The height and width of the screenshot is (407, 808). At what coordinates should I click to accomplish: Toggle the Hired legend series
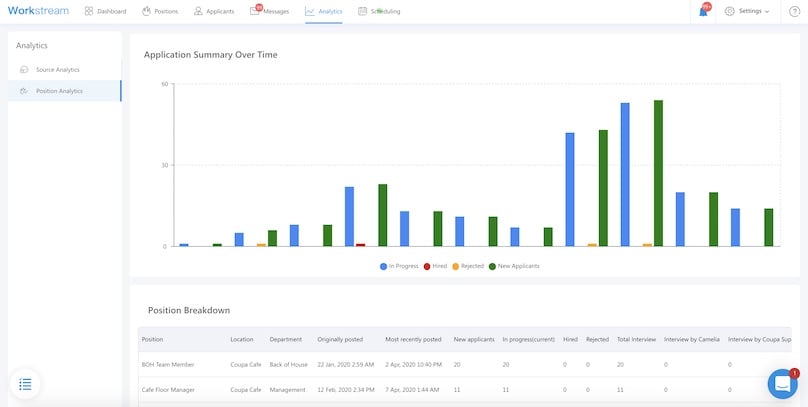coord(437,266)
